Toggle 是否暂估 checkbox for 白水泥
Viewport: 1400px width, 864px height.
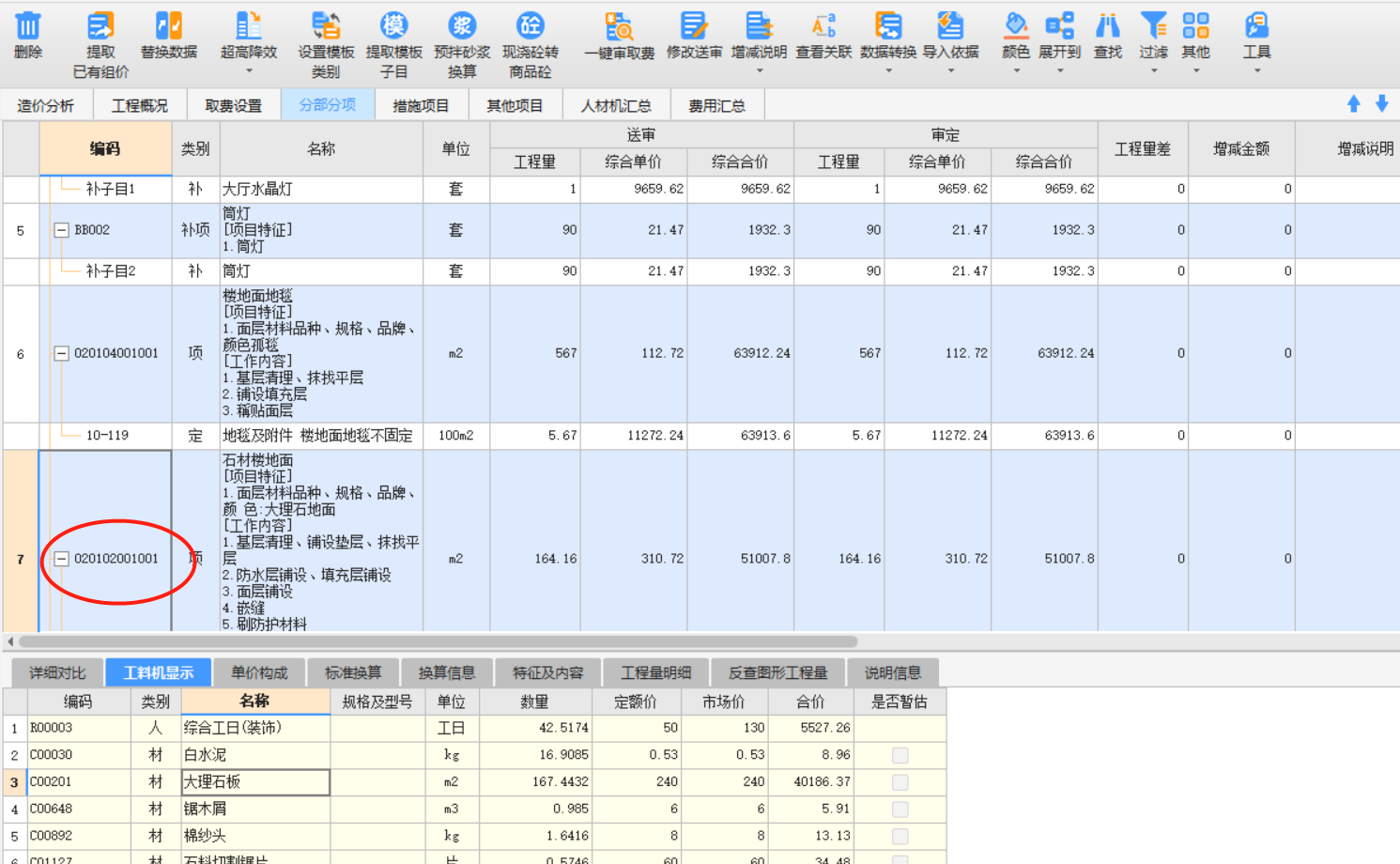pos(900,755)
